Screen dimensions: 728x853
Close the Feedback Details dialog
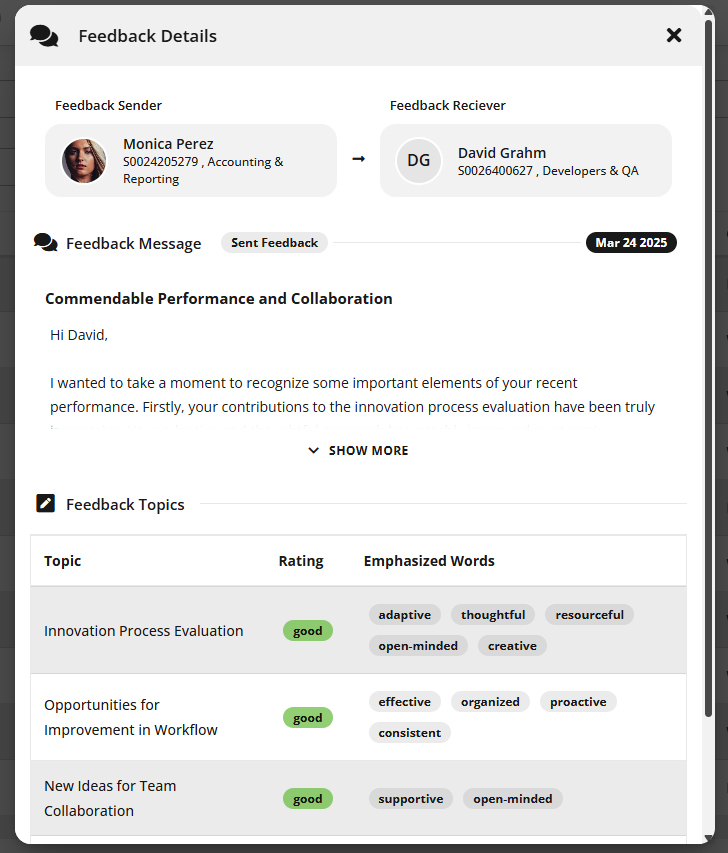674,35
